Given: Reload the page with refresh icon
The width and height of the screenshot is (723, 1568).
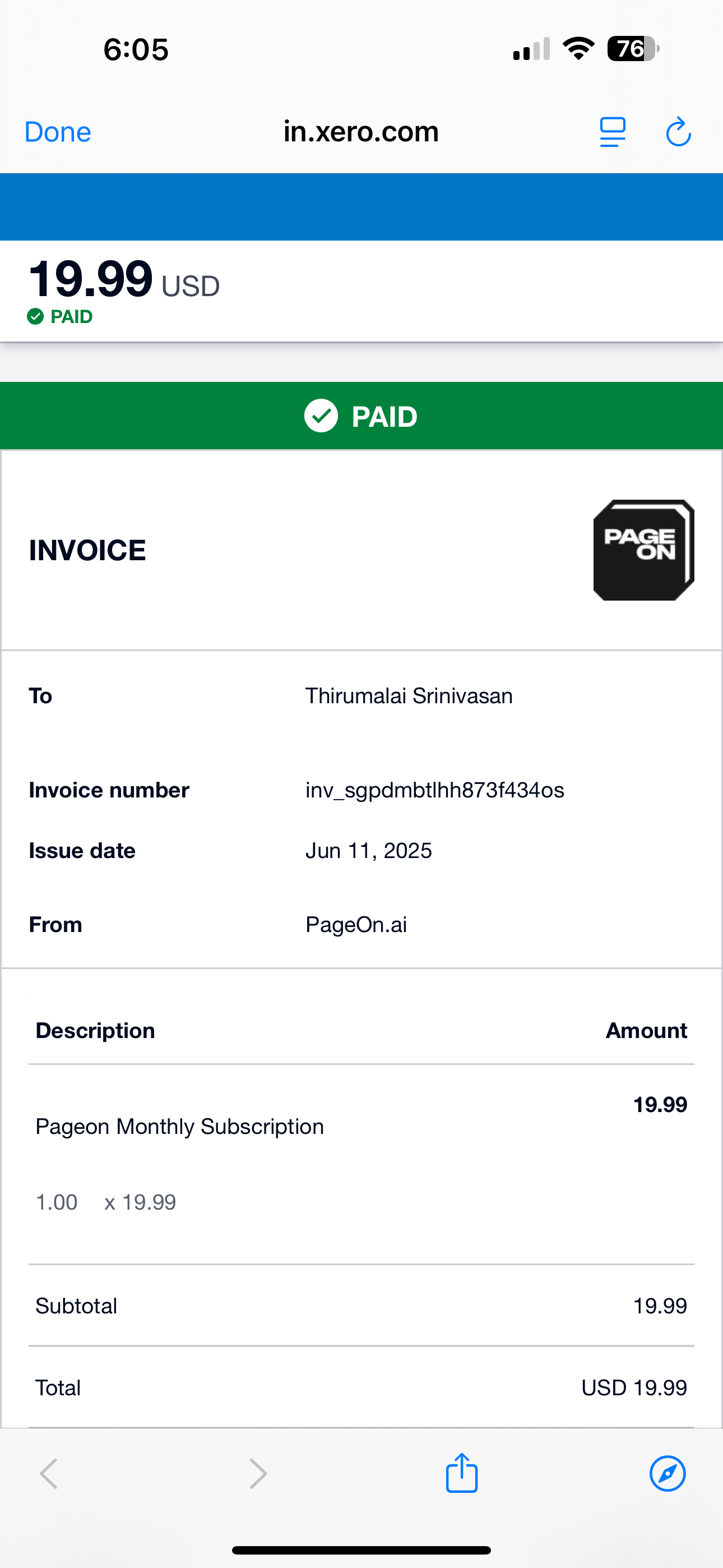Looking at the screenshot, I should [678, 132].
